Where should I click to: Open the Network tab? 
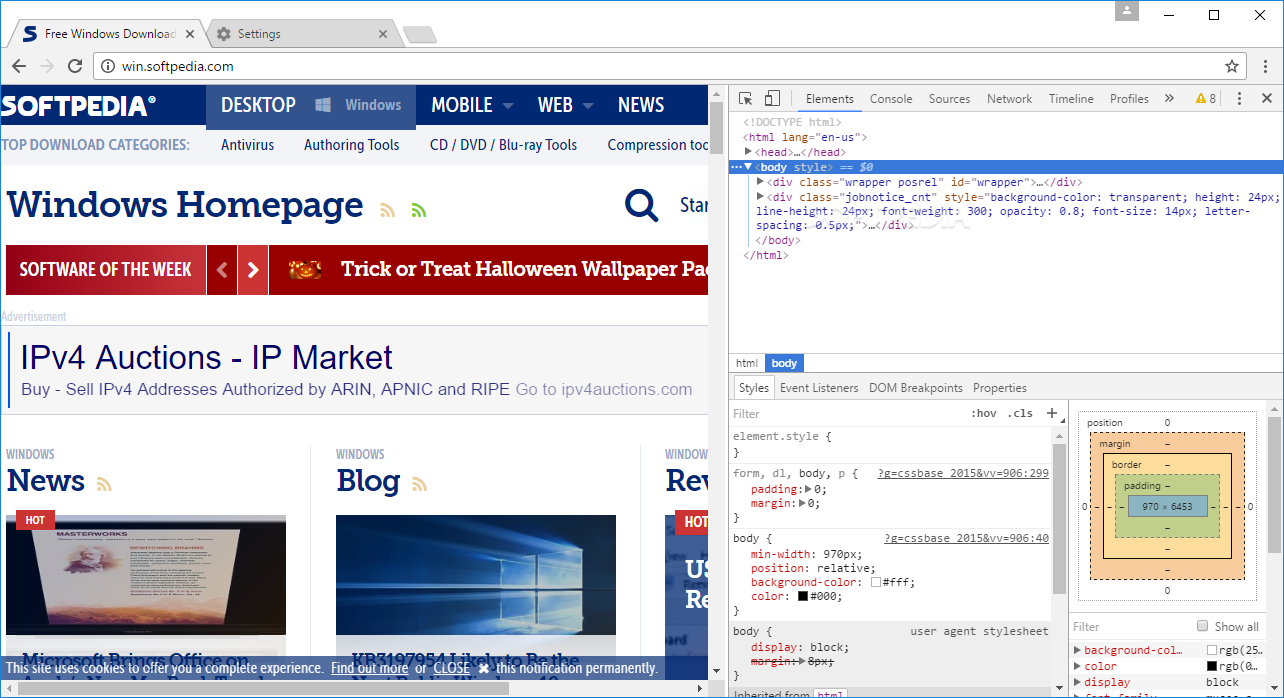tap(1009, 99)
